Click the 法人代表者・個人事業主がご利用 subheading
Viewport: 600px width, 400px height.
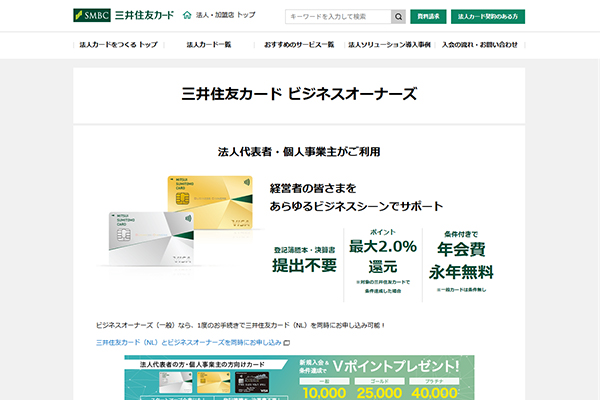pyautogui.click(x=299, y=152)
